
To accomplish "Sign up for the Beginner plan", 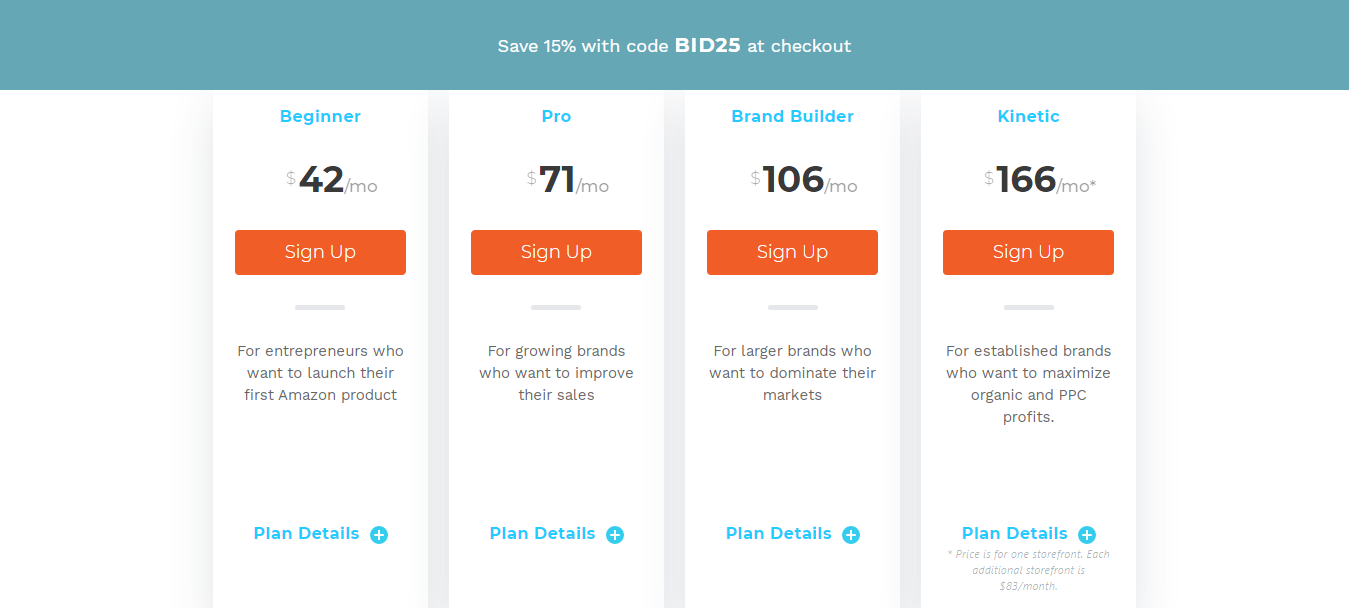I will pos(320,252).
